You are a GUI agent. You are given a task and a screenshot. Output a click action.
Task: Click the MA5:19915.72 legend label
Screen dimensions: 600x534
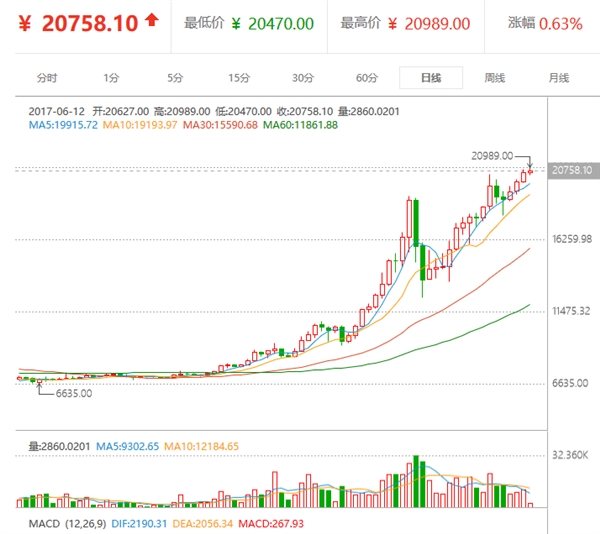pos(63,124)
